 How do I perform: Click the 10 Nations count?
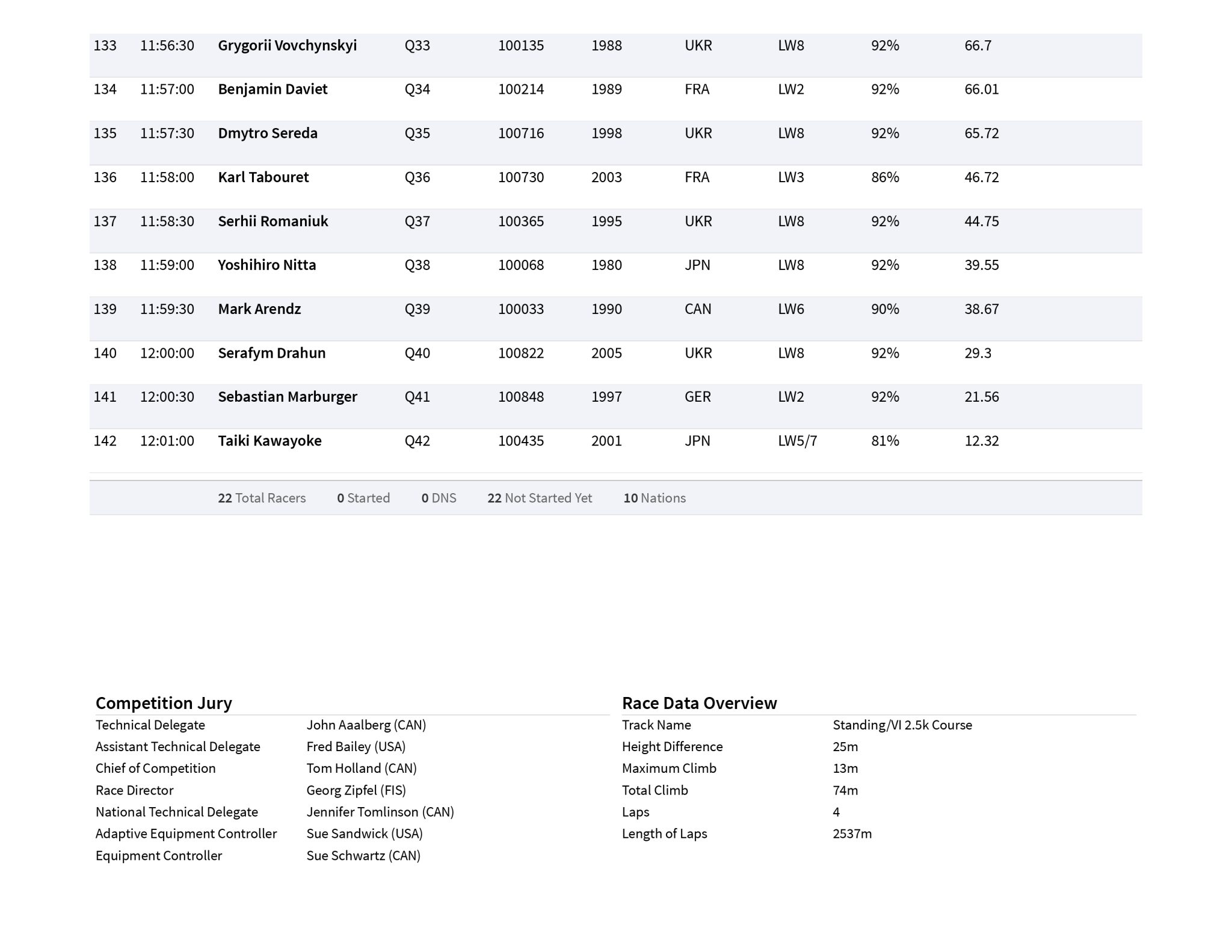click(654, 498)
